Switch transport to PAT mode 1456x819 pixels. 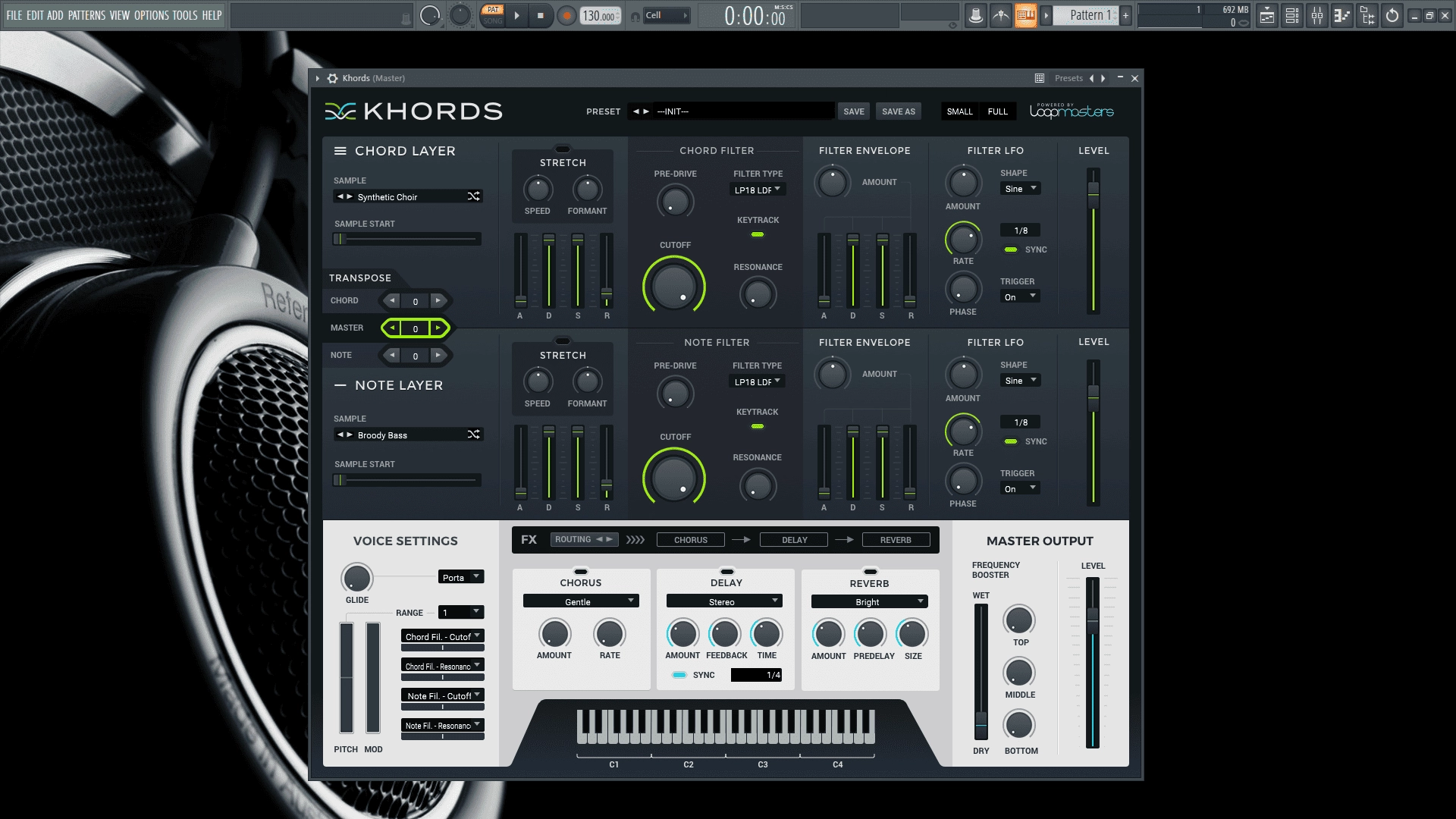pos(493,10)
